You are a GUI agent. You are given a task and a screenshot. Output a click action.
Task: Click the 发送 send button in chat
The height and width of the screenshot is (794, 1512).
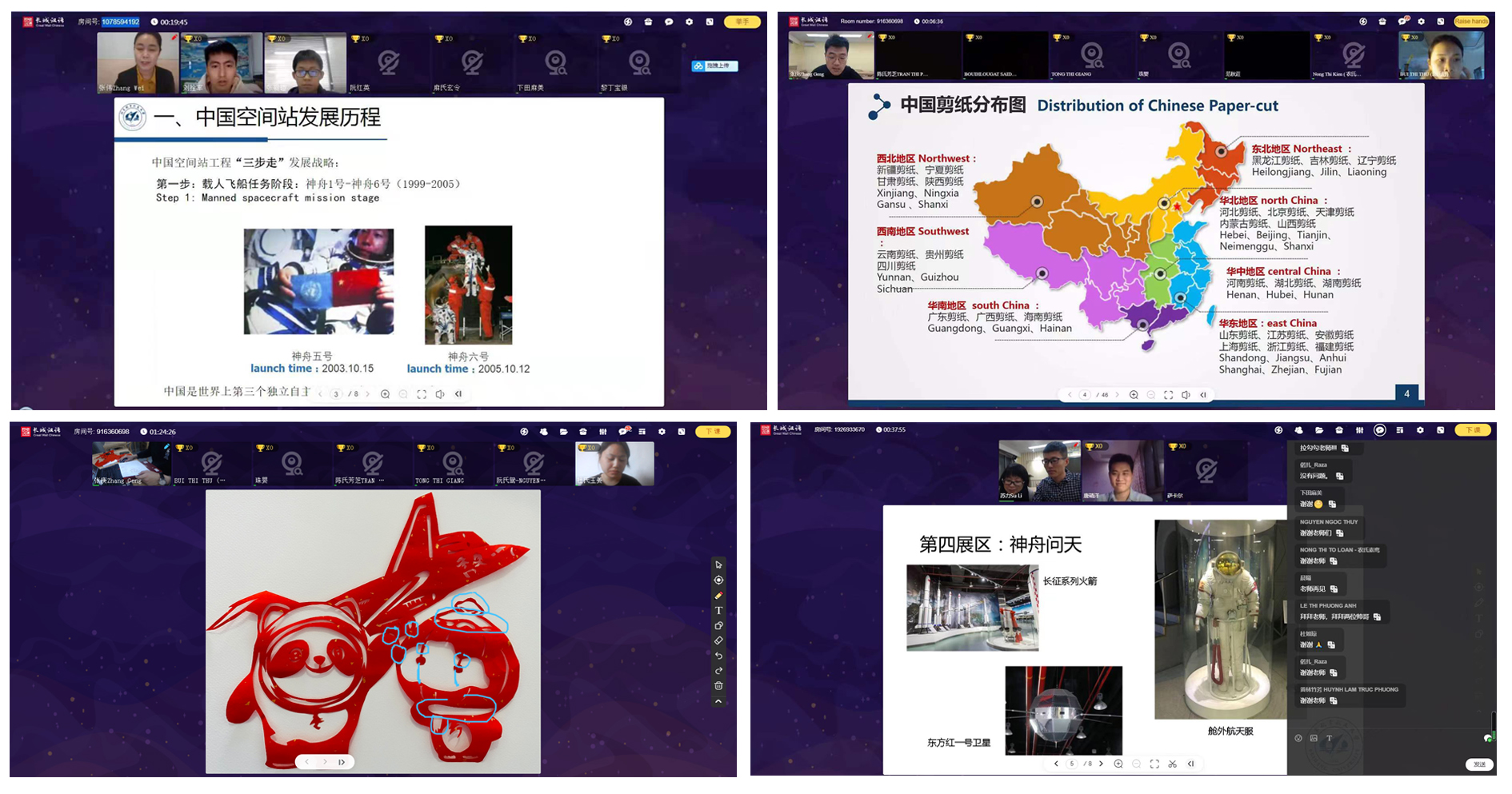(1479, 764)
